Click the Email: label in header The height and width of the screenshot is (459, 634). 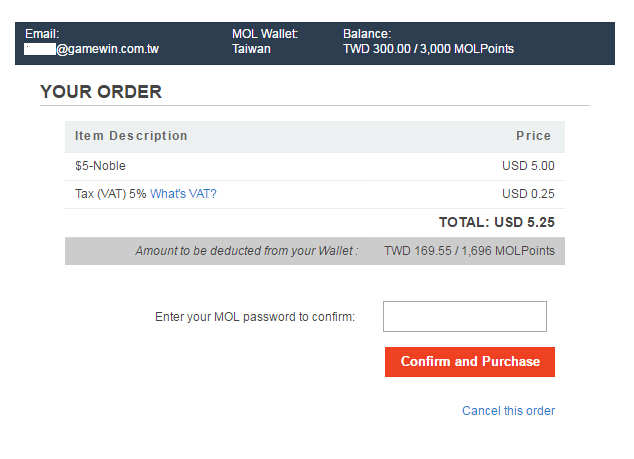tap(42, 34)
